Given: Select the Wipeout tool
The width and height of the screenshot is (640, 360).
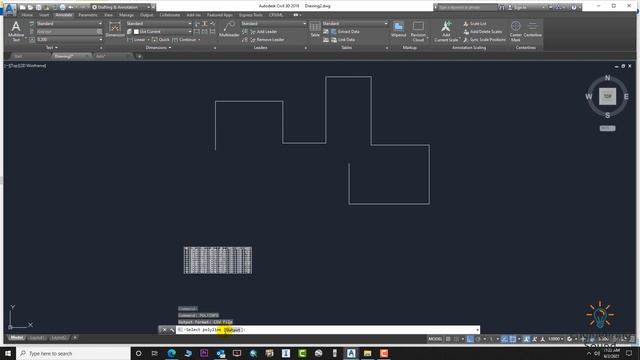Looking at the screenshot, I should click(398, 30).
